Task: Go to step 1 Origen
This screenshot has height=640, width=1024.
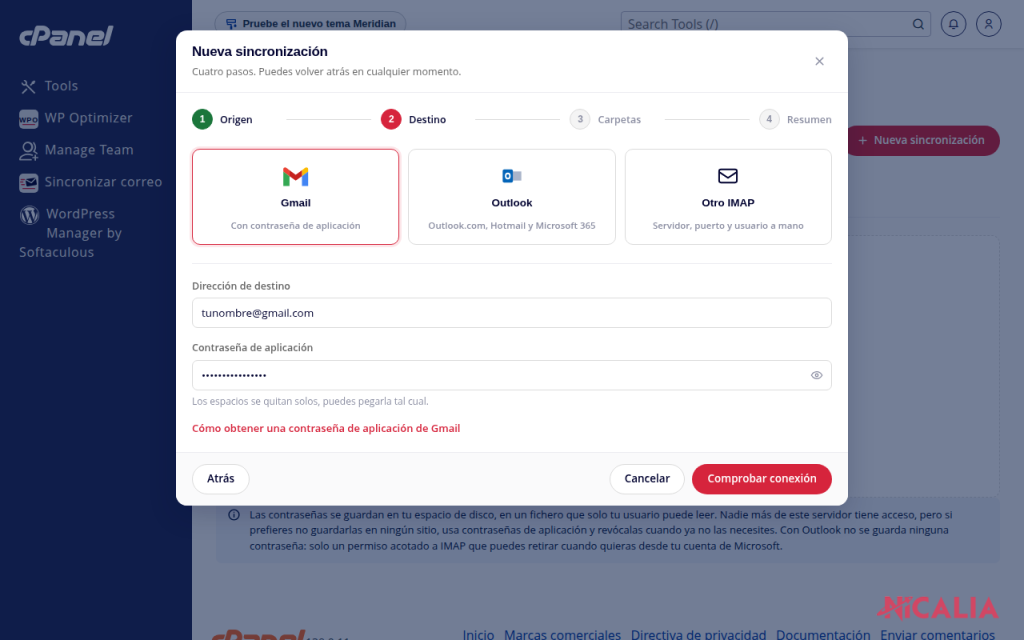Action: pyautogui.click(x=222, y=120)
